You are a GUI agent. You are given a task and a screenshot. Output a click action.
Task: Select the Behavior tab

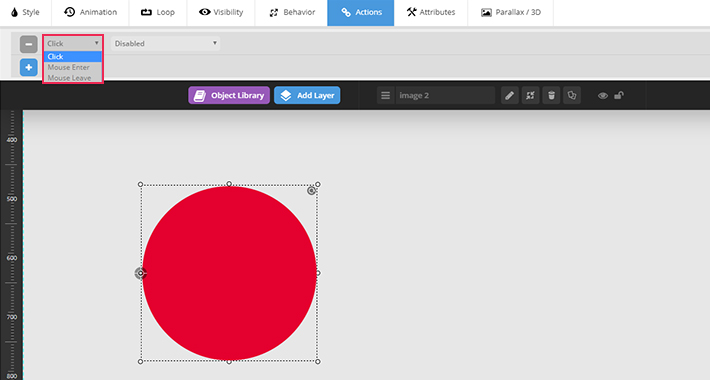(292, 12)
